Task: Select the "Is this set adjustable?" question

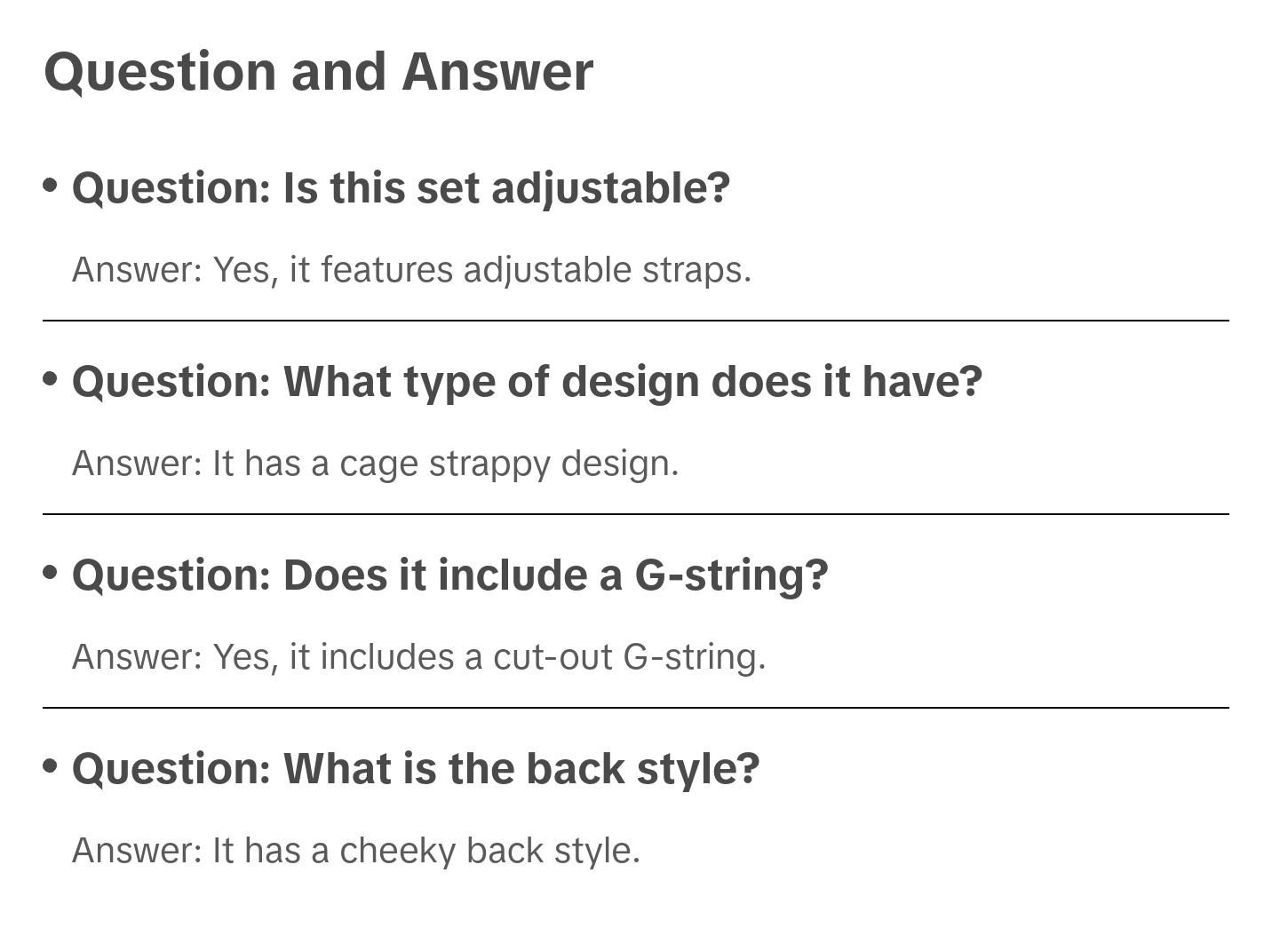Action: tap(401, 188)
